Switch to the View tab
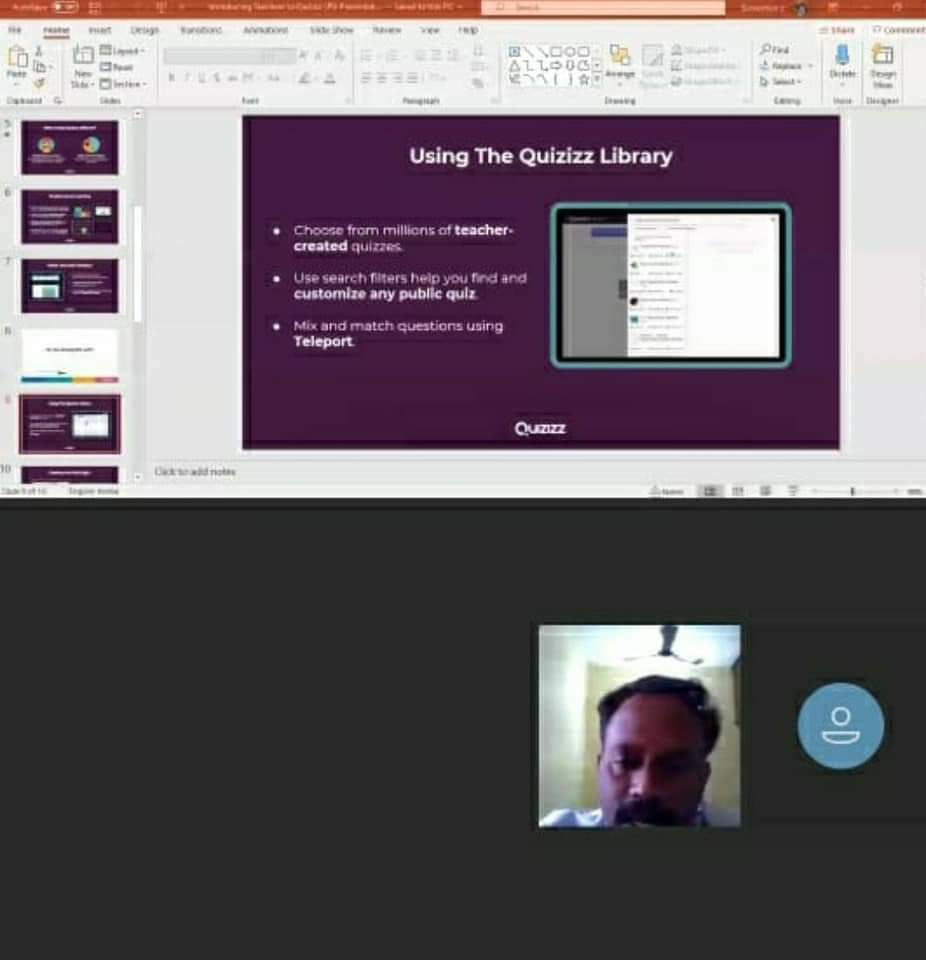 point(430,30)
